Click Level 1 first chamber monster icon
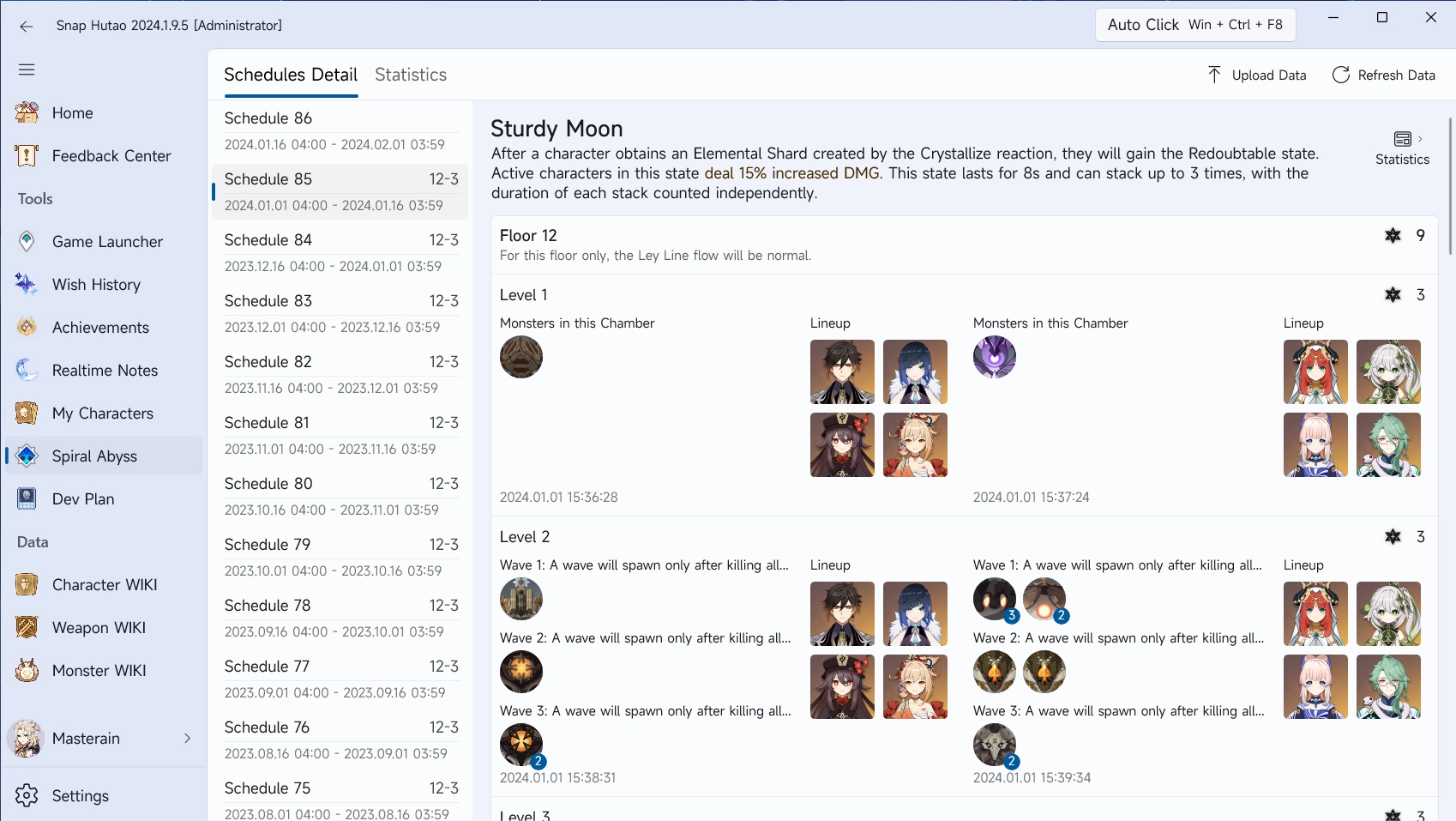Viewport: 1456px width, 821px height. pos(521,357)
